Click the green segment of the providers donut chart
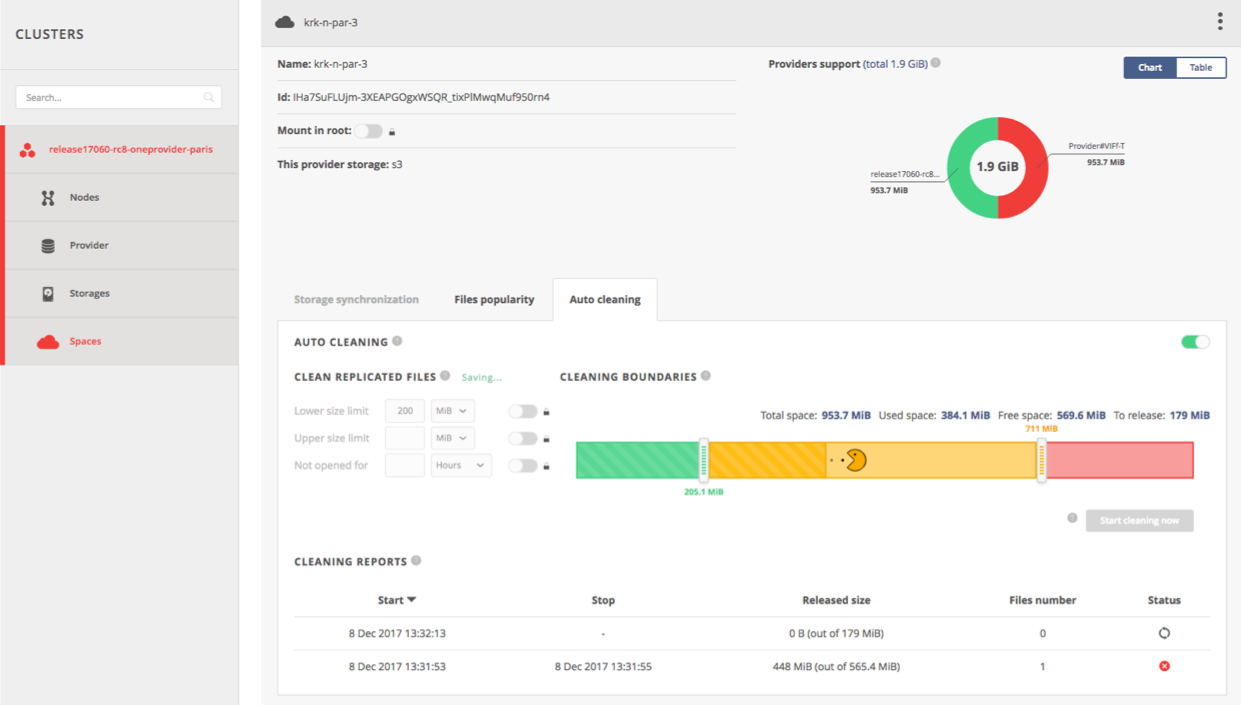 962,168
